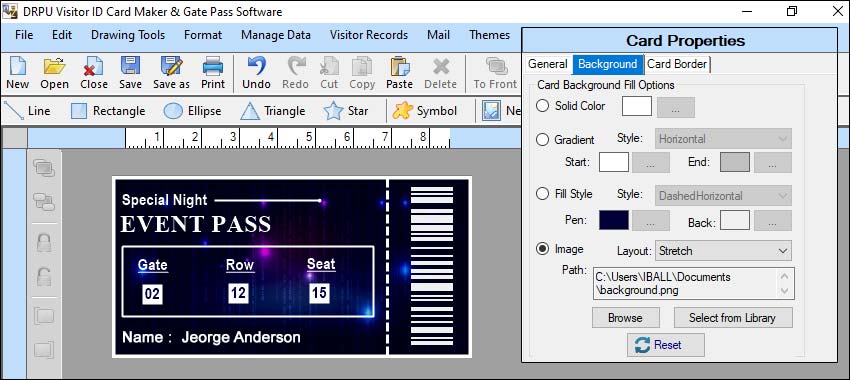Undo the last action
850x380 pixels.
point(256,73)
